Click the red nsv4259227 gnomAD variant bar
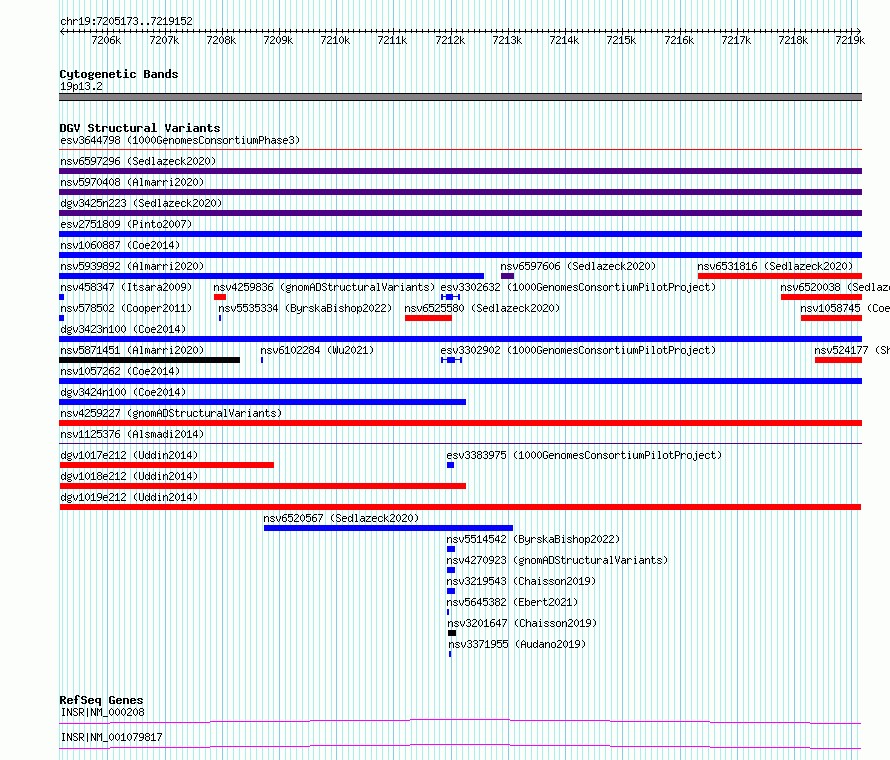 point(460,423)
